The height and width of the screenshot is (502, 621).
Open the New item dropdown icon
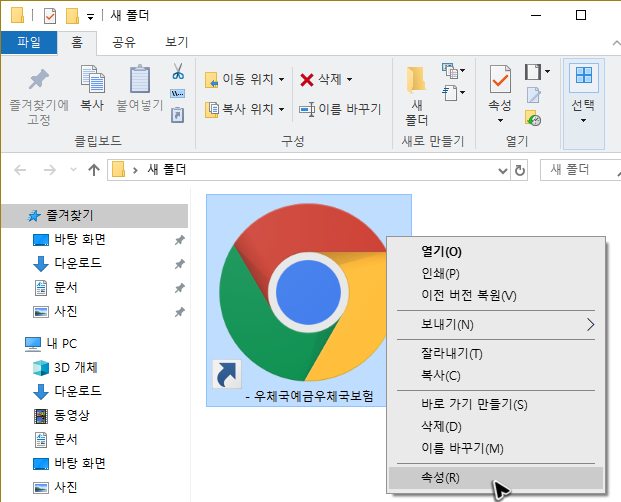(x=453, y=71)
